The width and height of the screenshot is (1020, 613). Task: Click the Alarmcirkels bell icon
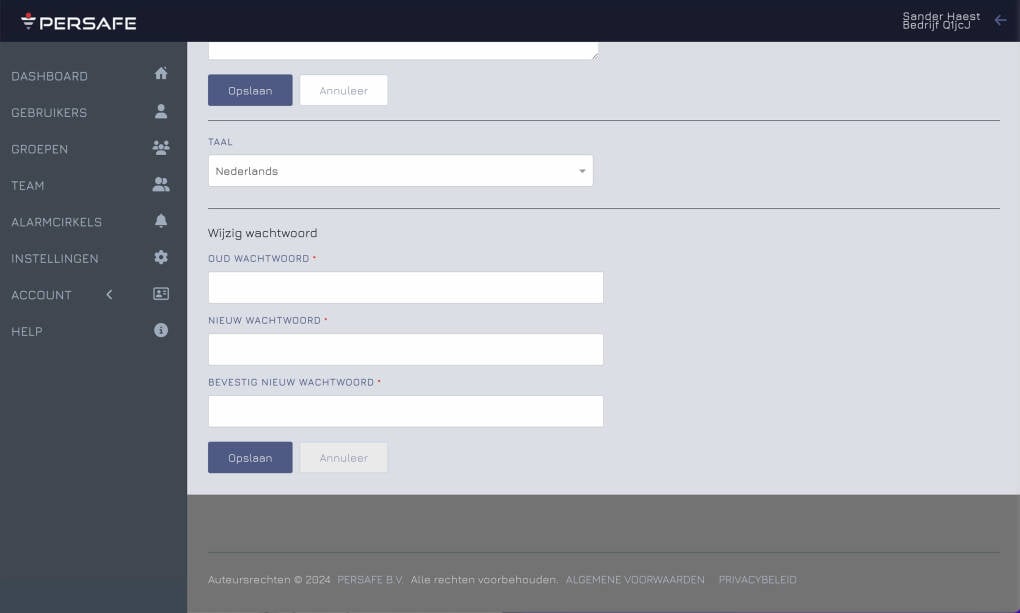click(x=161, y=221)
